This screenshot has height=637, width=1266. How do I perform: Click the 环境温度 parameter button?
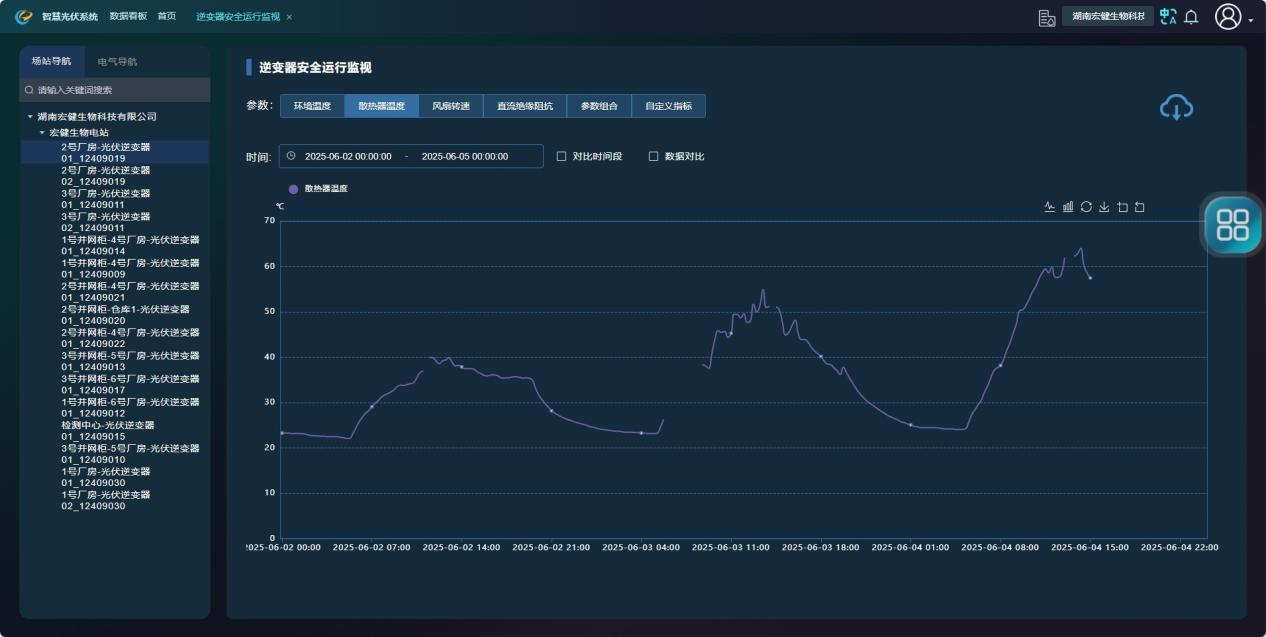312,106
